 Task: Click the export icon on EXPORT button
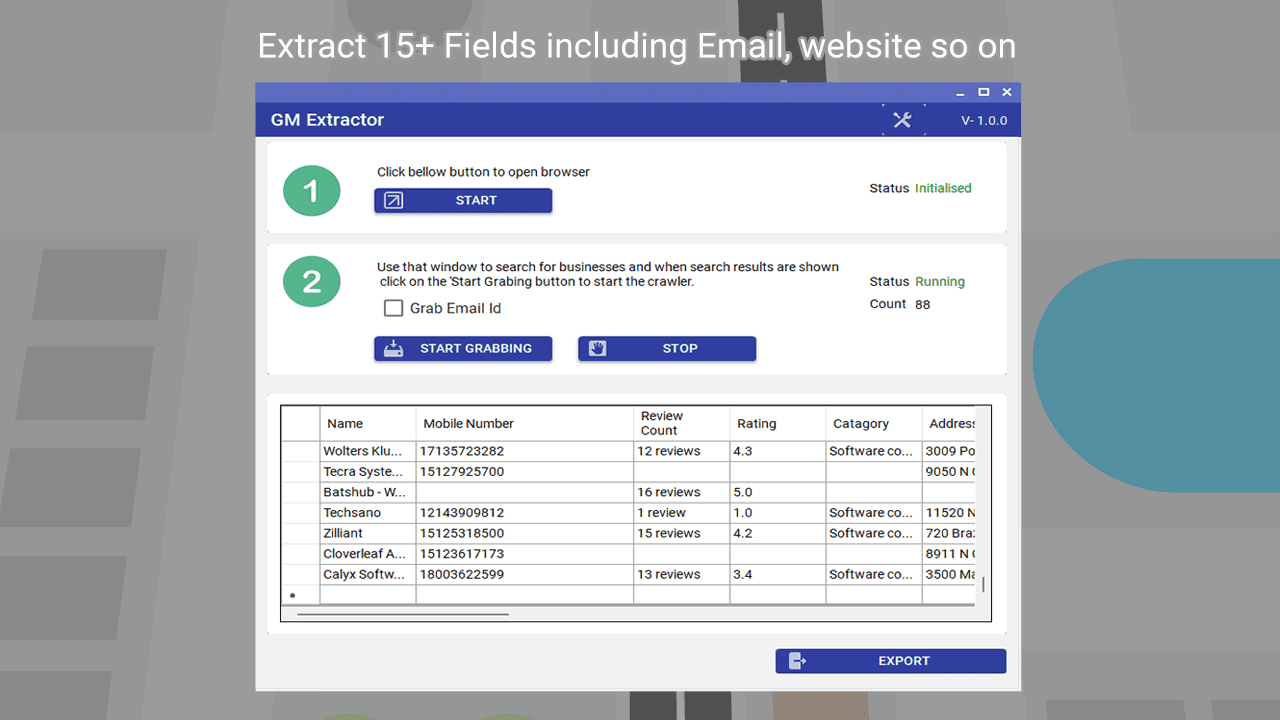point(797,661)
